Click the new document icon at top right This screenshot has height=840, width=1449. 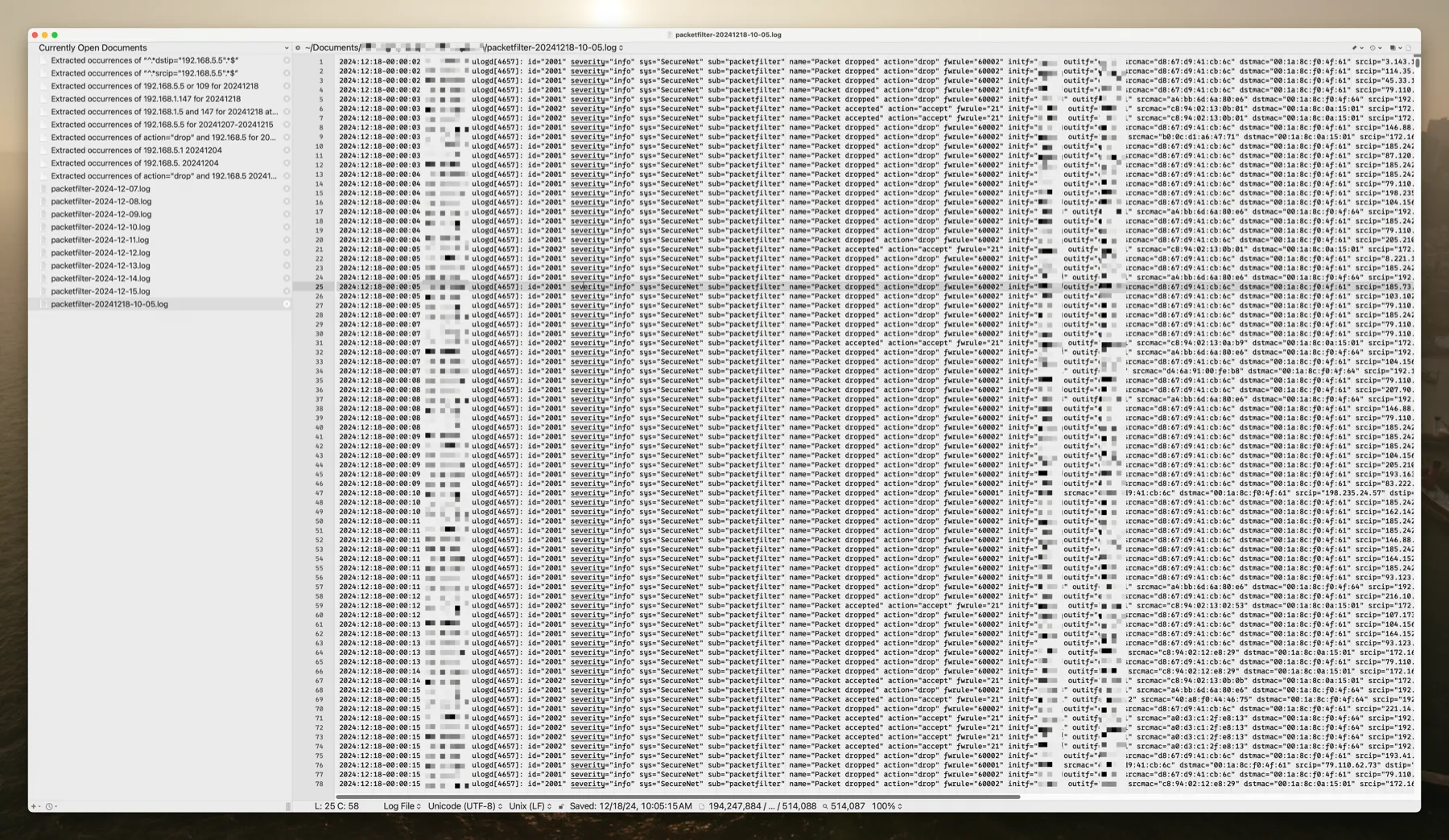(x=1409, y=47)
